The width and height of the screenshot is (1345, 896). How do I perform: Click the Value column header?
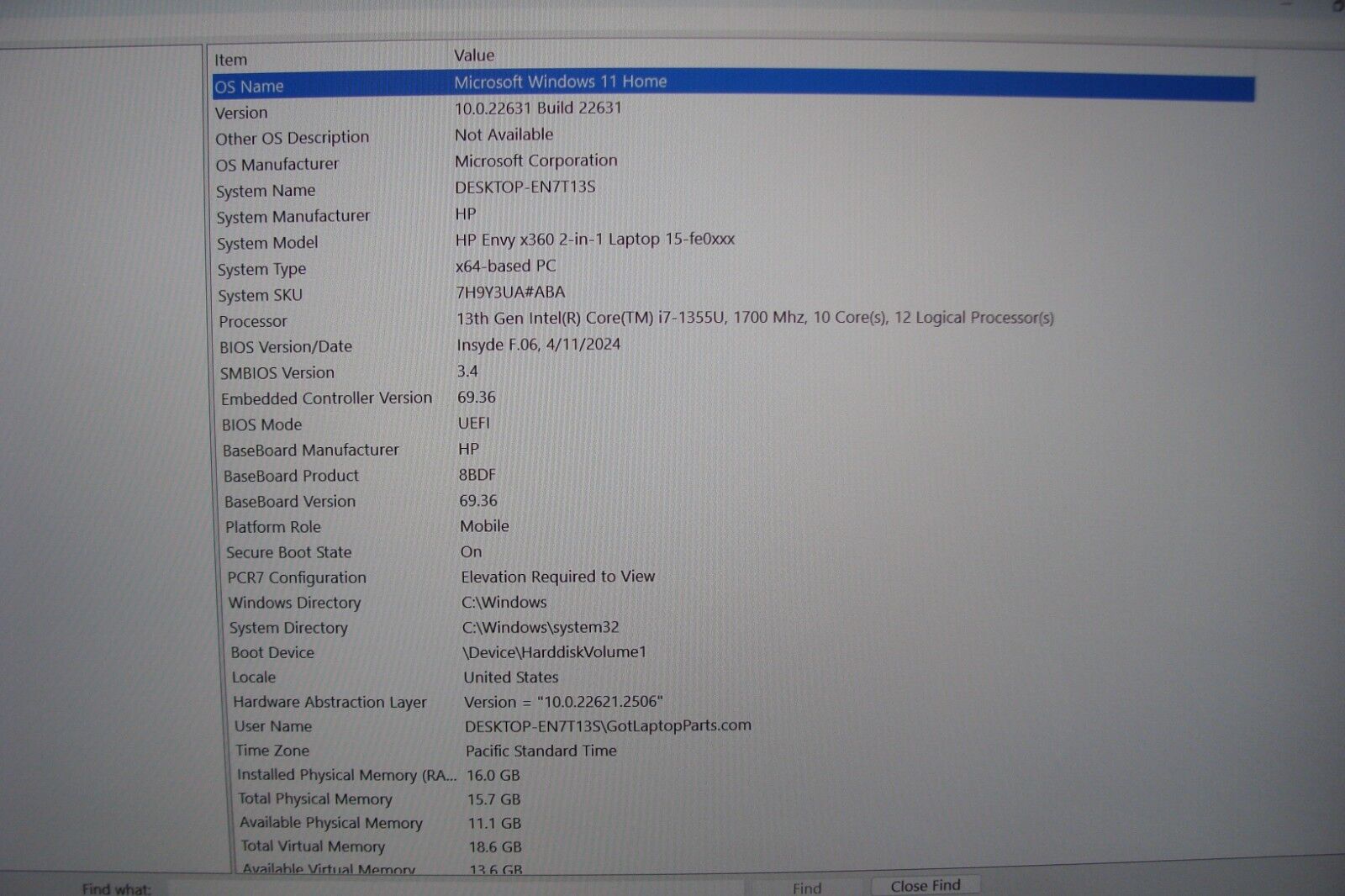pyautogui.click(x=474, y=55)
